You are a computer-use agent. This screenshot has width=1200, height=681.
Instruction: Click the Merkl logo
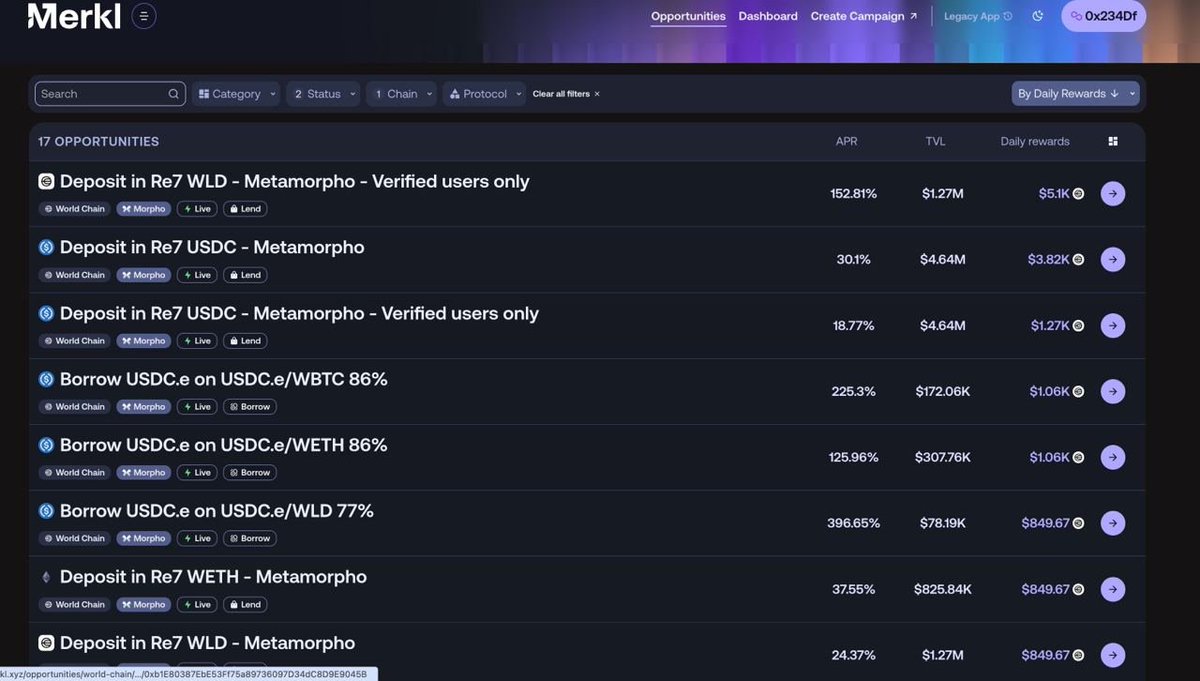pyautogui.click(x=74, y=16)
